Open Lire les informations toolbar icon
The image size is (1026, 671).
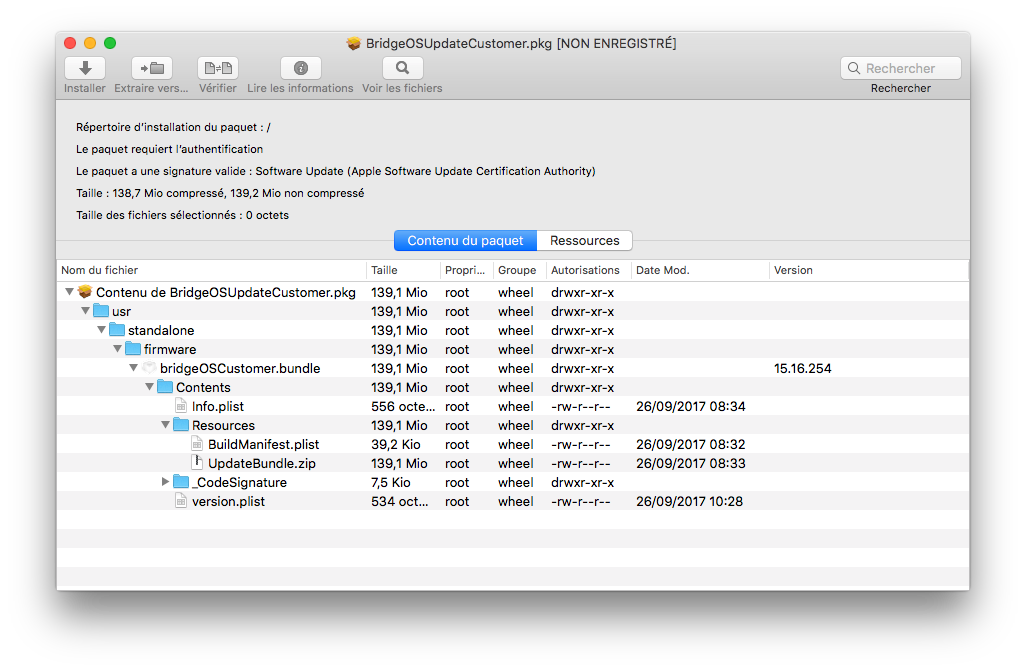300,68
